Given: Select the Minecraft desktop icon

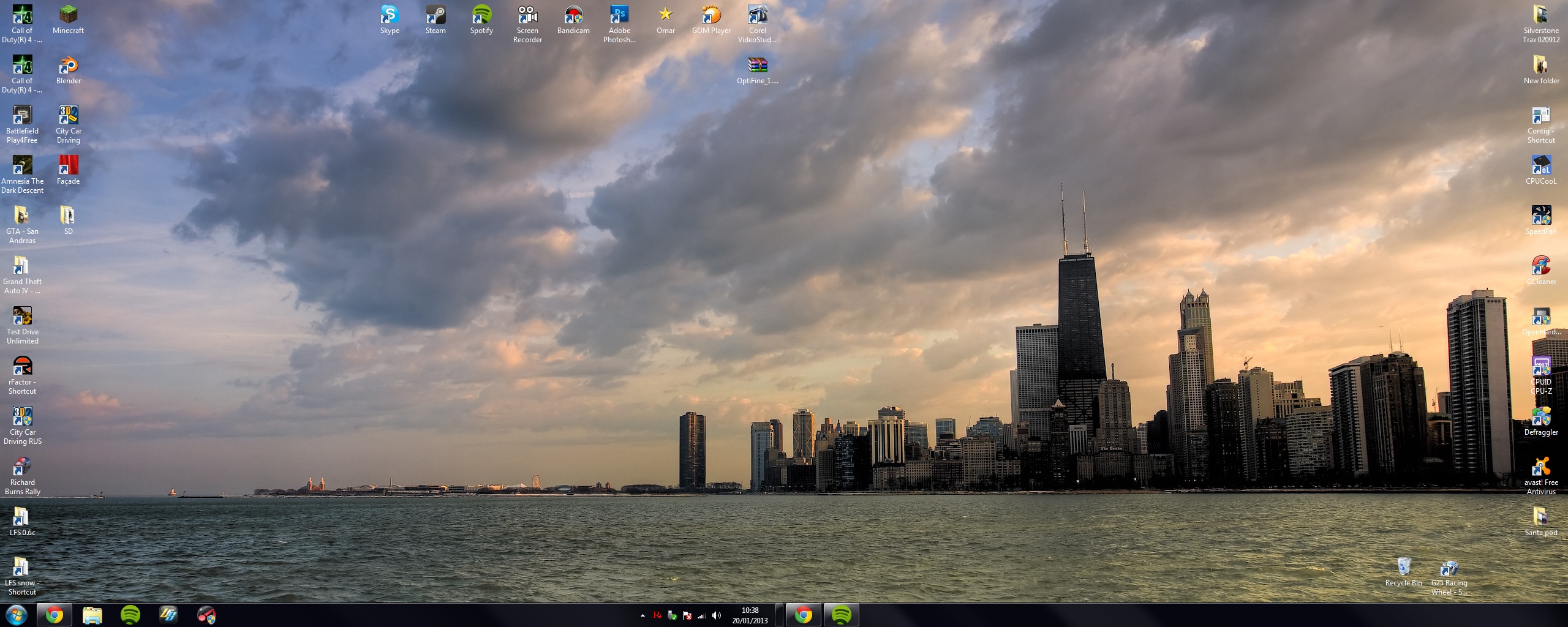Looking at the screenshot, I should tap(68, 20).
